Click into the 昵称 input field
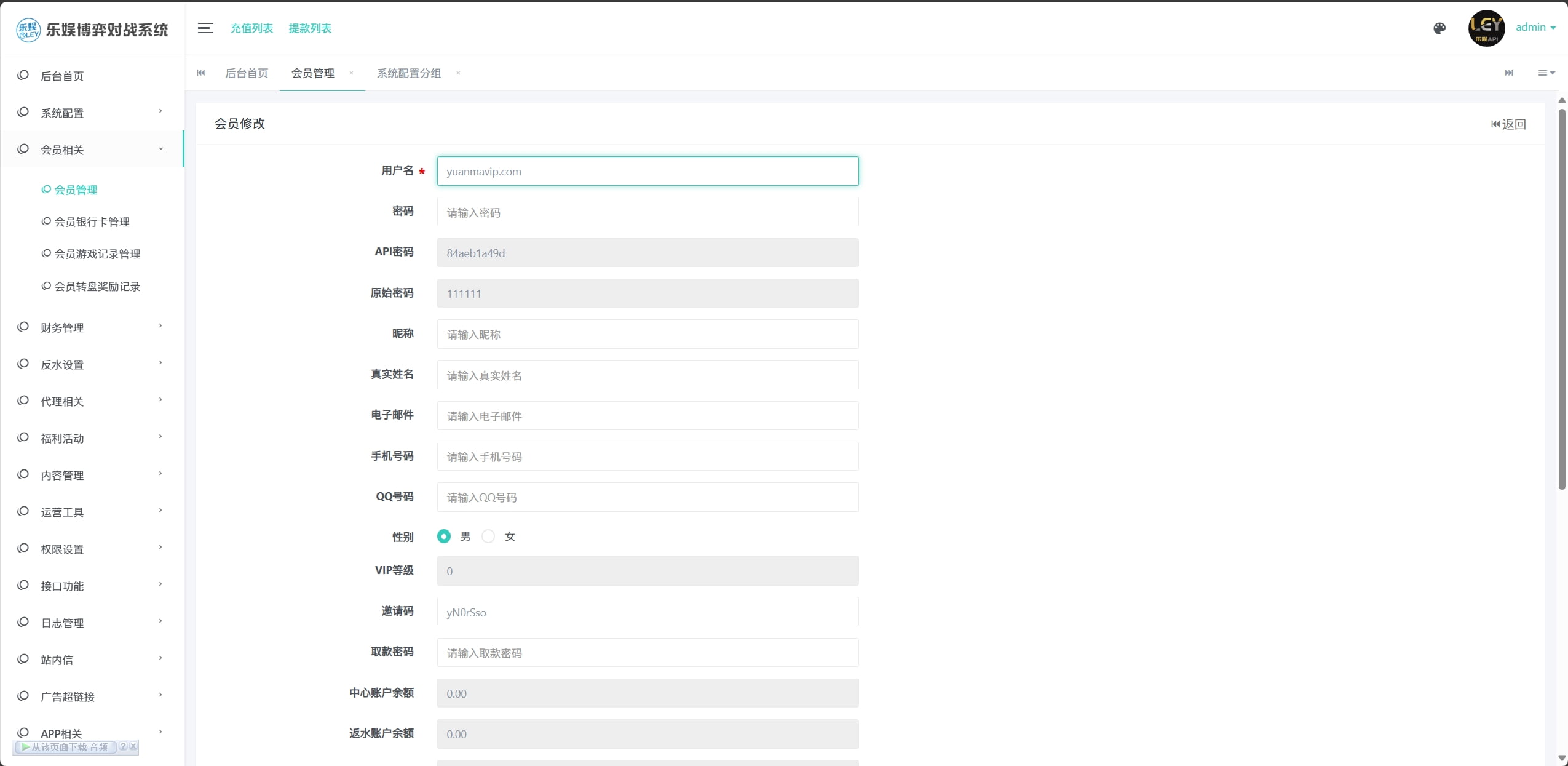 tap(647, 334)
